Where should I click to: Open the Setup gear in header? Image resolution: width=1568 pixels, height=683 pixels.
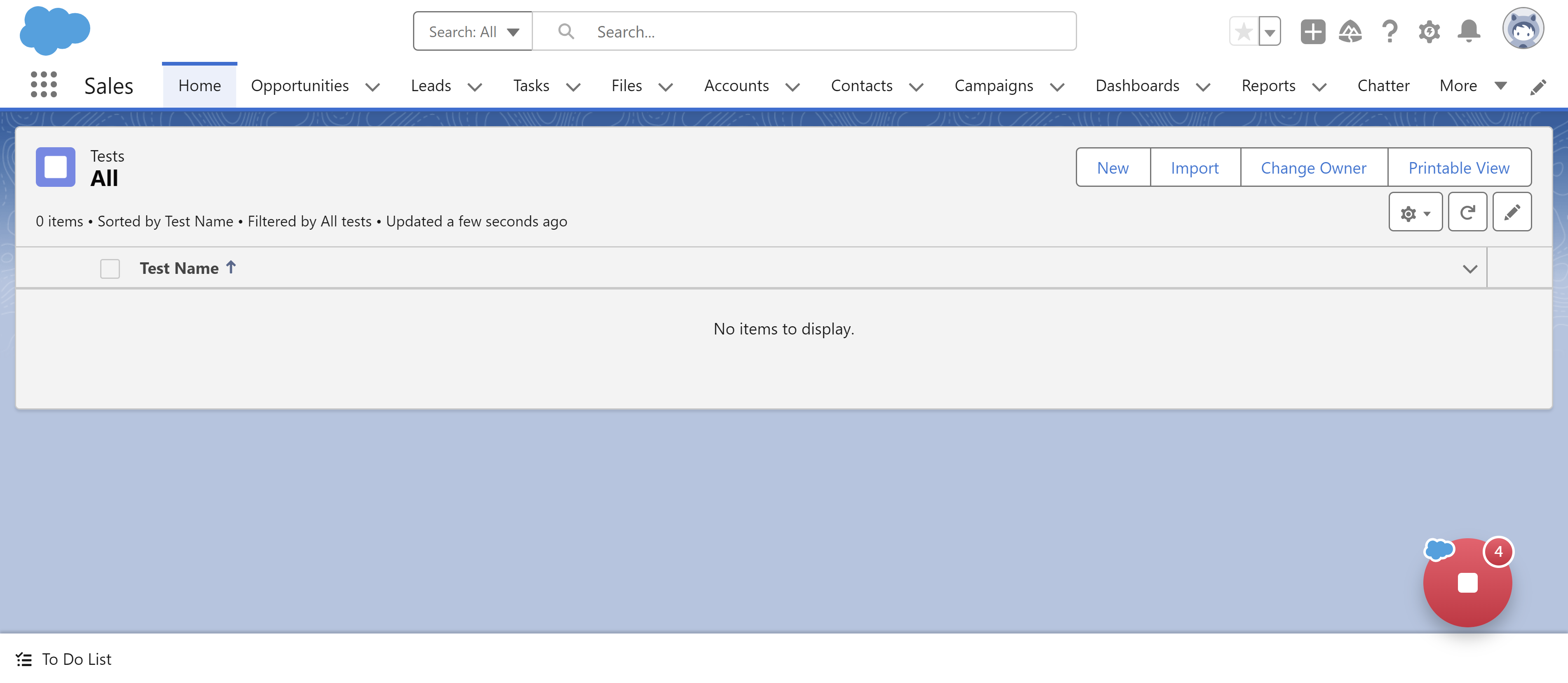(x=1429, y=32)
